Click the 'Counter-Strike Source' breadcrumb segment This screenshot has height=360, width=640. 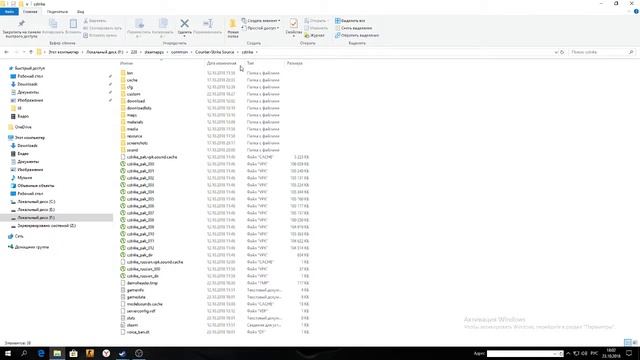(215, 52)
